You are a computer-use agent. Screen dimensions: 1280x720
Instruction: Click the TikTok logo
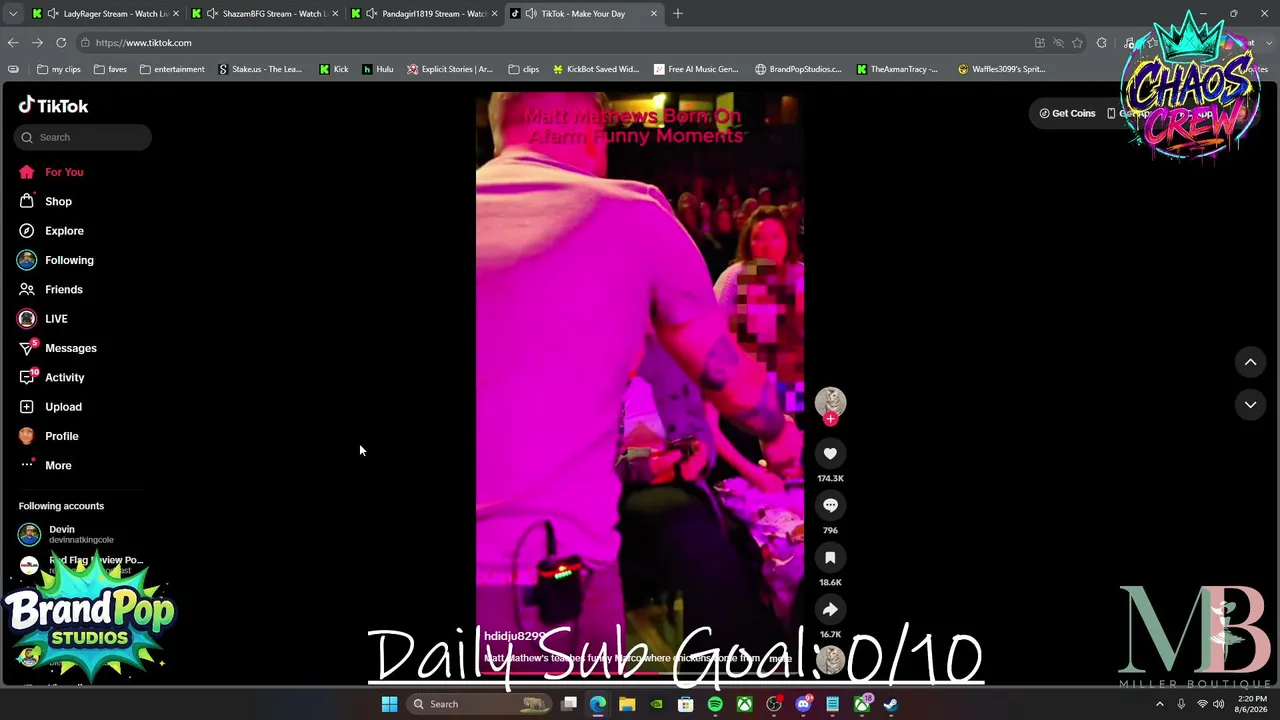pos(53,106)
